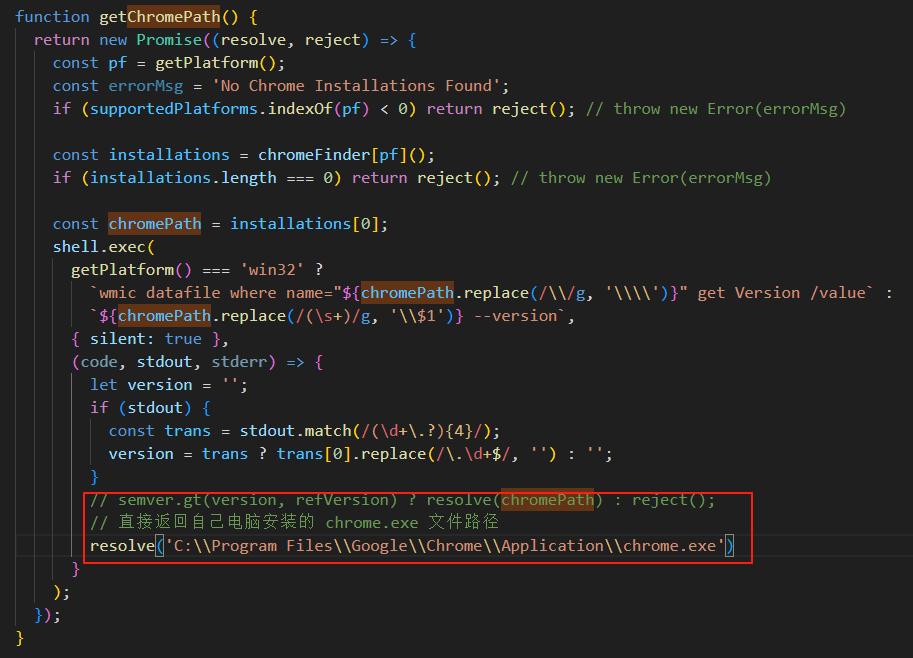Click the errorMsg variable name in its declaration
913x658 pixels.
(x=146, y=86)
